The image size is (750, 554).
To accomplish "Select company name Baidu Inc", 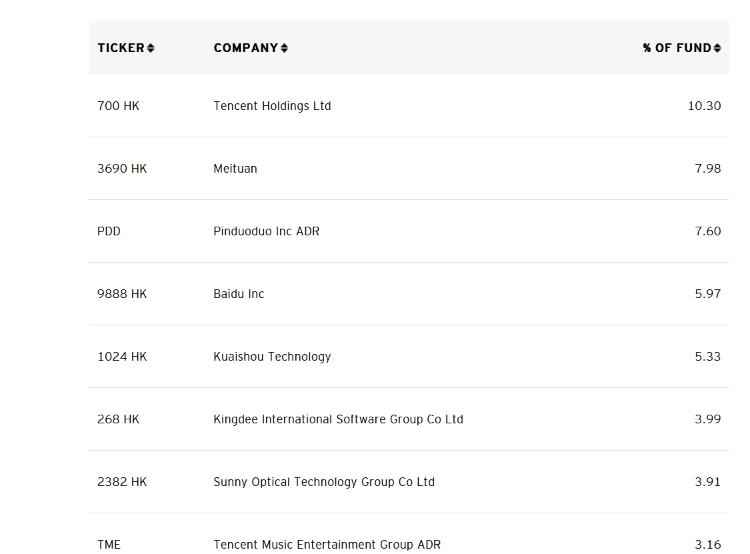I will [239, 294].
